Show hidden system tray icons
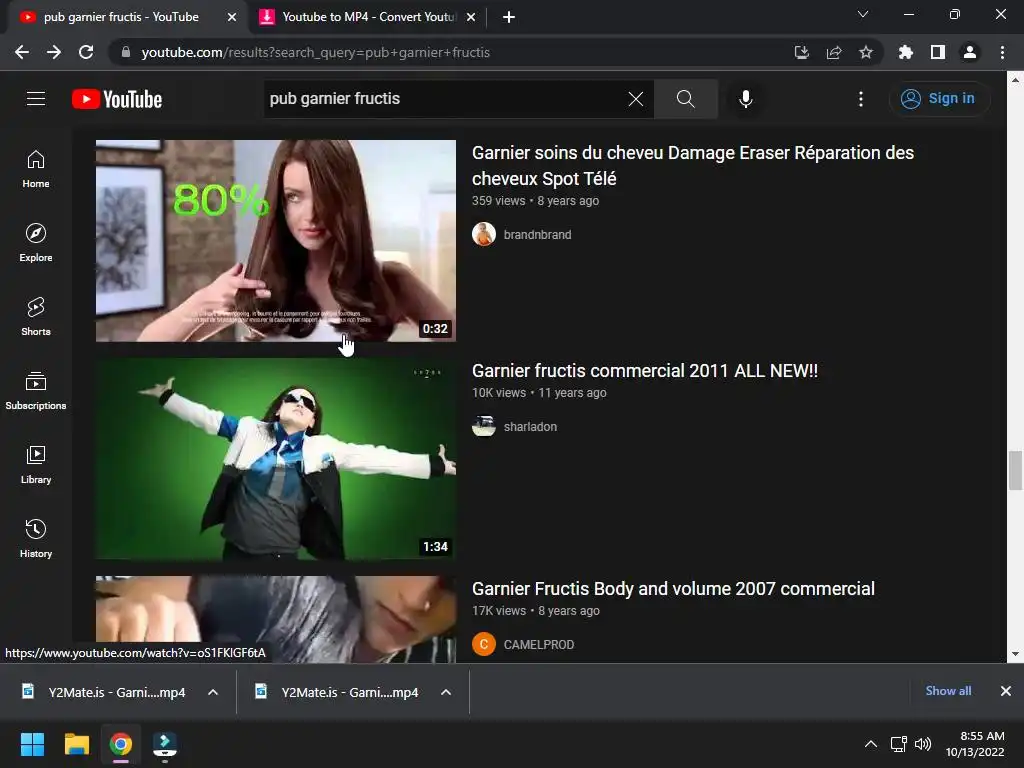The image size is (1024, 768). [x=871, y=744]
